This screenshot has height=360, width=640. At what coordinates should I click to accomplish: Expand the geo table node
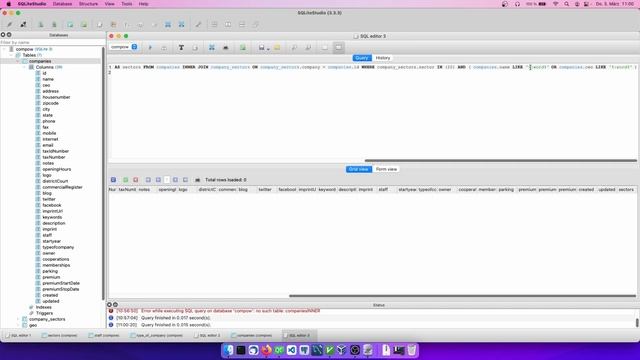point(18,325)
